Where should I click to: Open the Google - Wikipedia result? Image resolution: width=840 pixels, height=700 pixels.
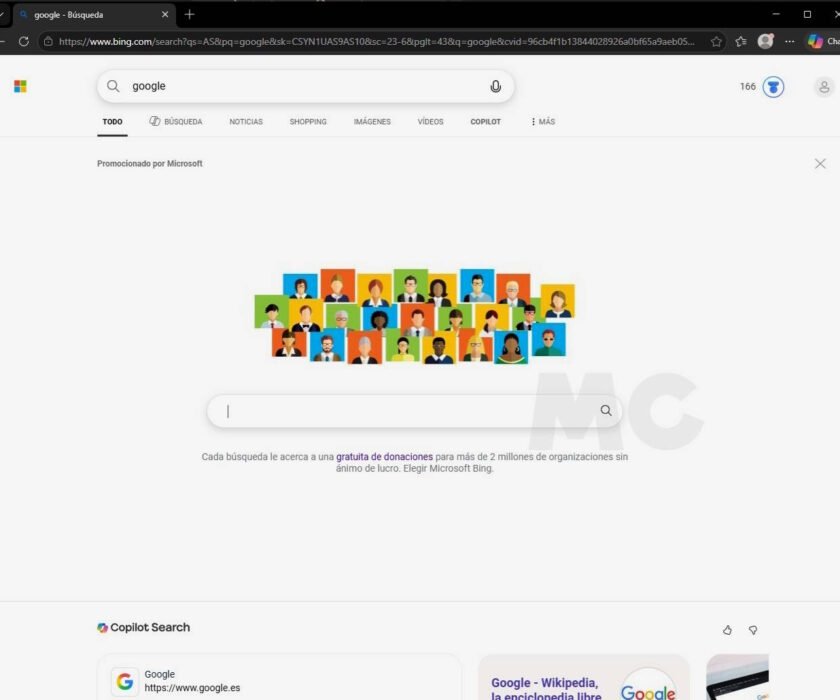tap(545, 689)
